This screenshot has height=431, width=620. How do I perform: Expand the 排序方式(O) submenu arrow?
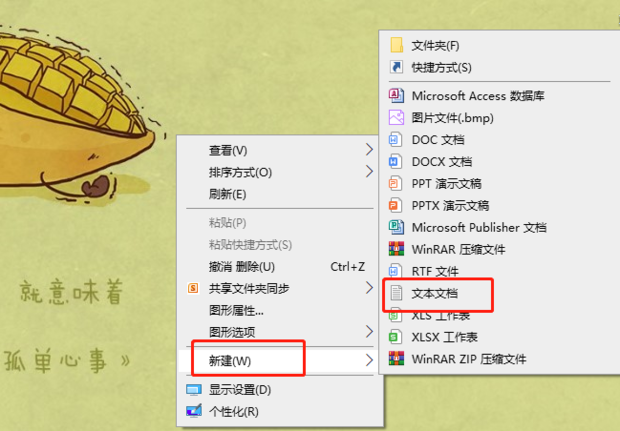[x=369, y=172]
